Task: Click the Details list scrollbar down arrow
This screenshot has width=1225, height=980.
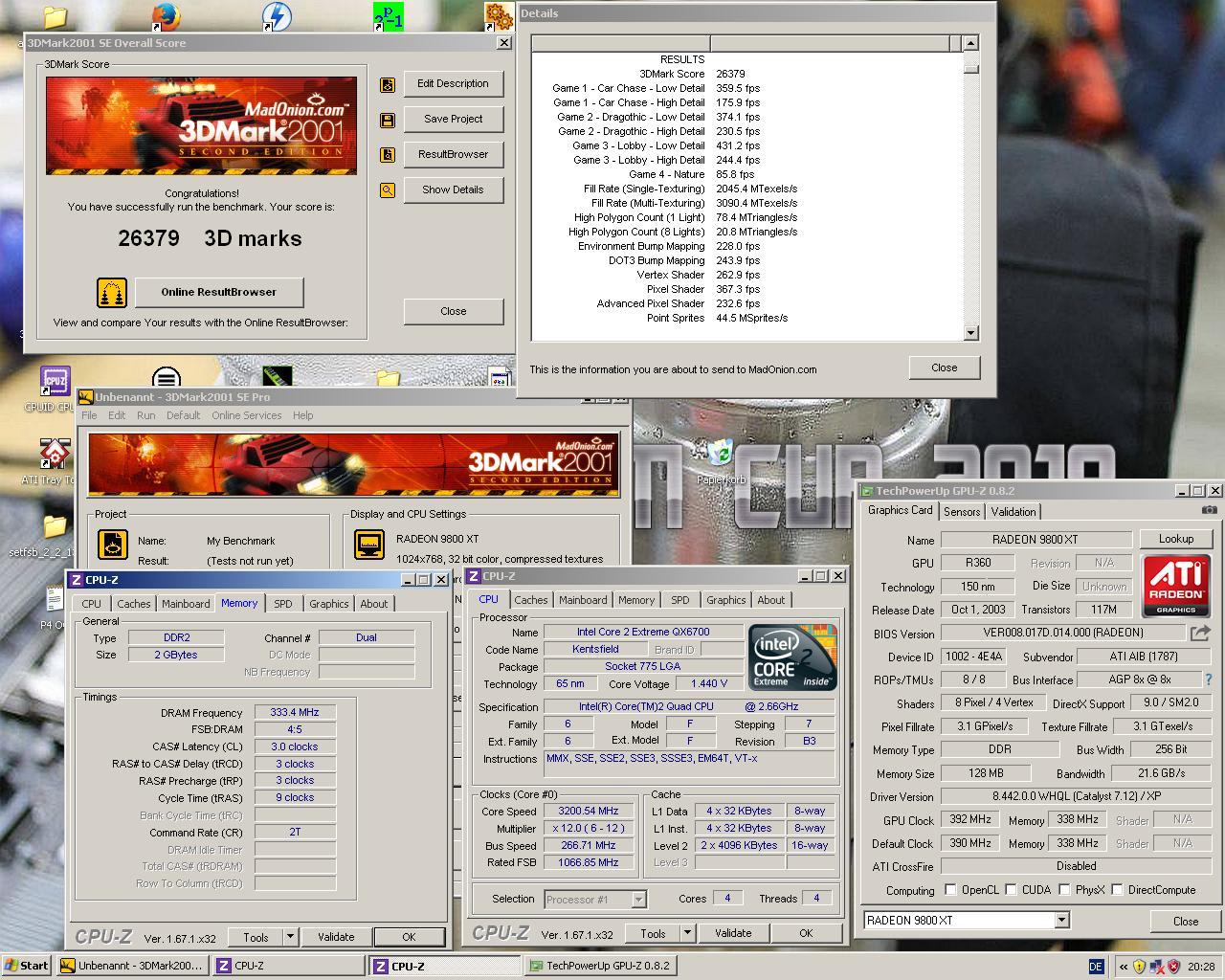Action: 971,333
